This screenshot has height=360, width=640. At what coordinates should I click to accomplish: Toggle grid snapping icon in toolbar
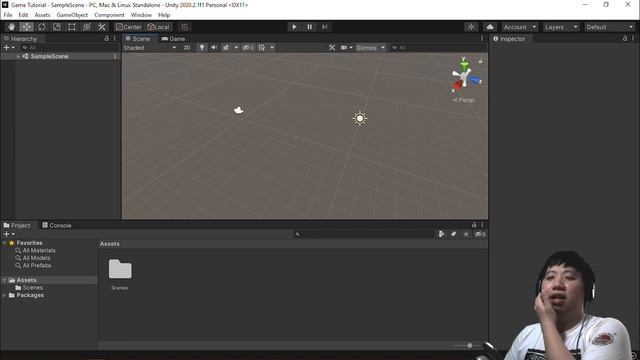(x=184, y=27)
